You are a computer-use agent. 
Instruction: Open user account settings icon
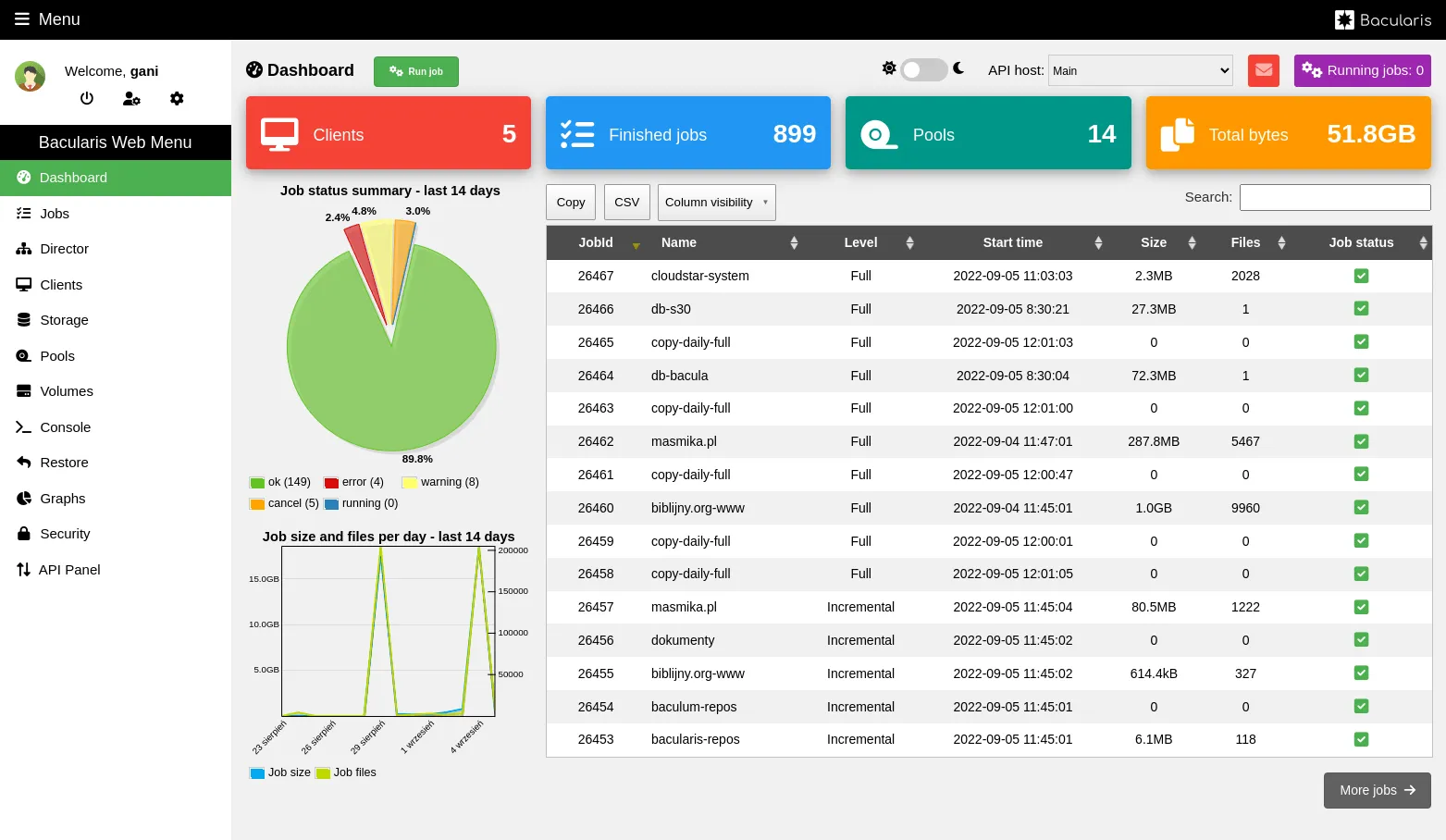tap(132, 98)
